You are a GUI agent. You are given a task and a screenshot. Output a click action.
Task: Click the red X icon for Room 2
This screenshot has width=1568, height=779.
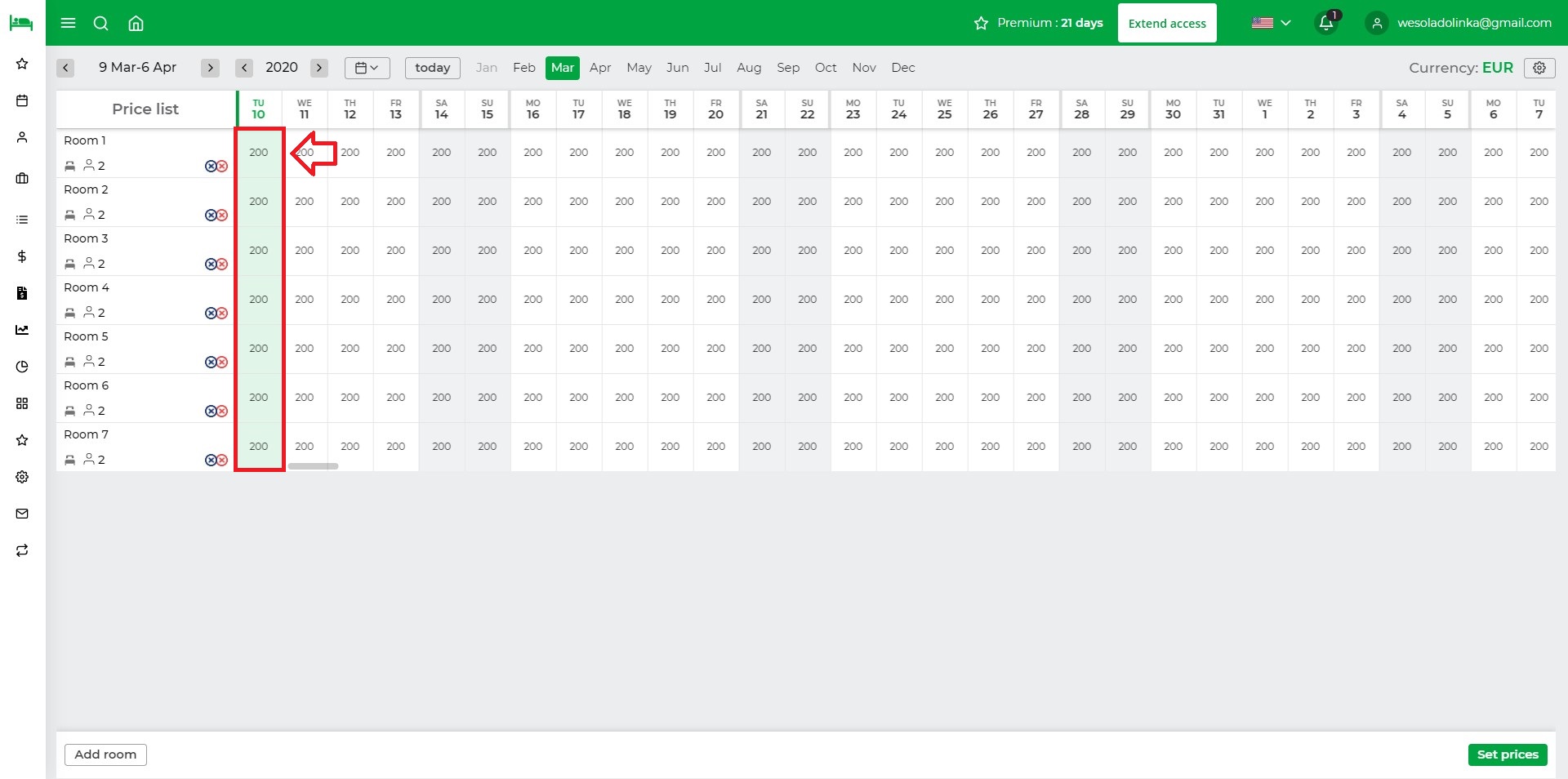(222, 215)
